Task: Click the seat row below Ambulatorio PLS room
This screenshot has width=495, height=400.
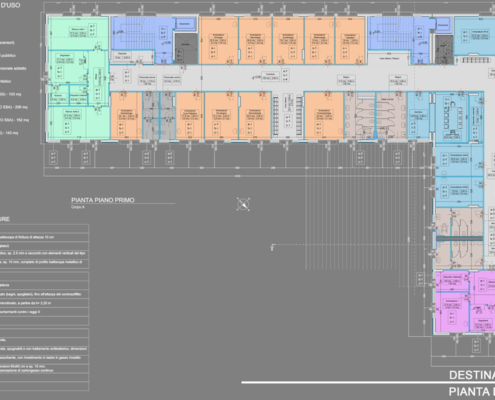Action: click(x=475, y=60)
